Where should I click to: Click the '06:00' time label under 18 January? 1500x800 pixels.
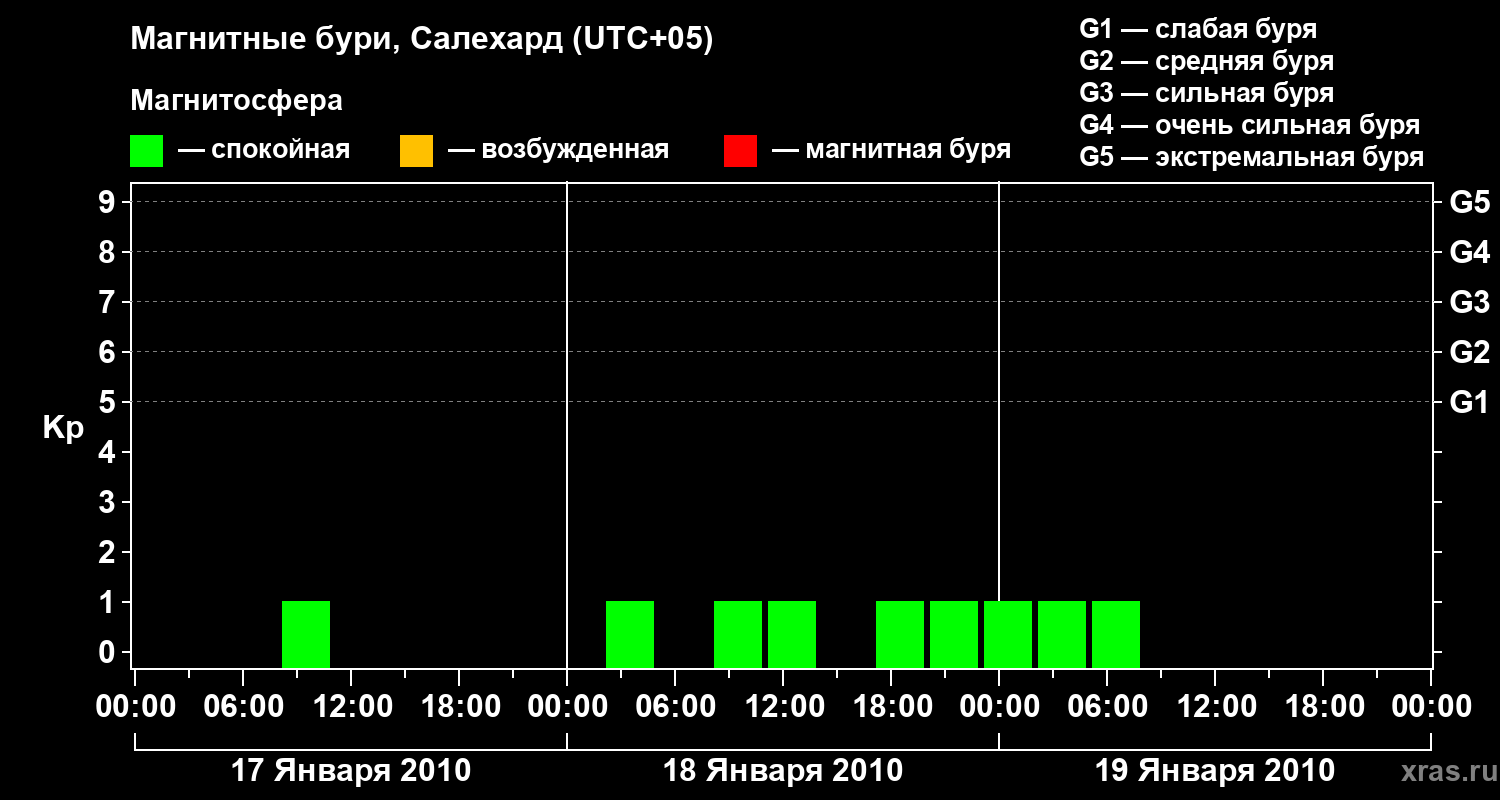click(675, 707)
